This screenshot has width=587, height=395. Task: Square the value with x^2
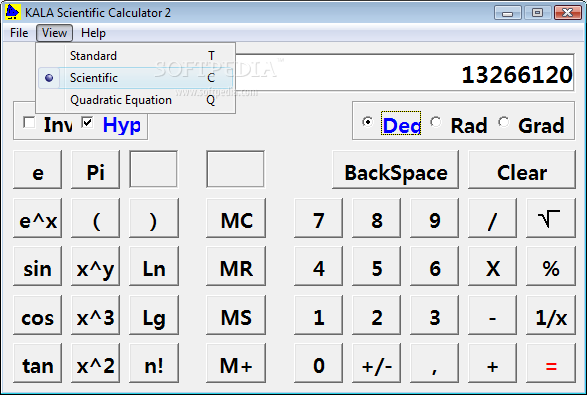(x=95, y=363)
